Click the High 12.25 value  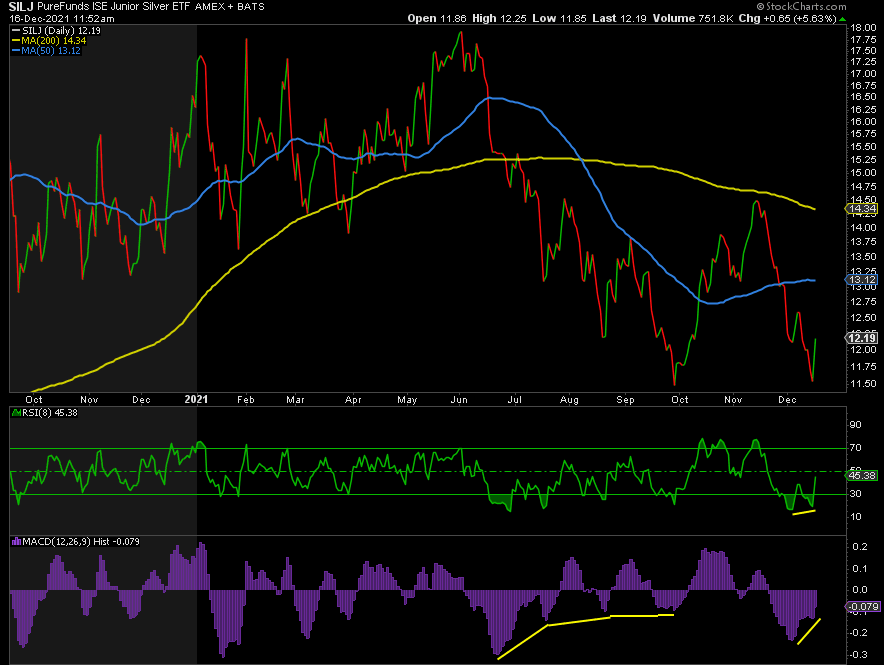click(x=499, y=19)
